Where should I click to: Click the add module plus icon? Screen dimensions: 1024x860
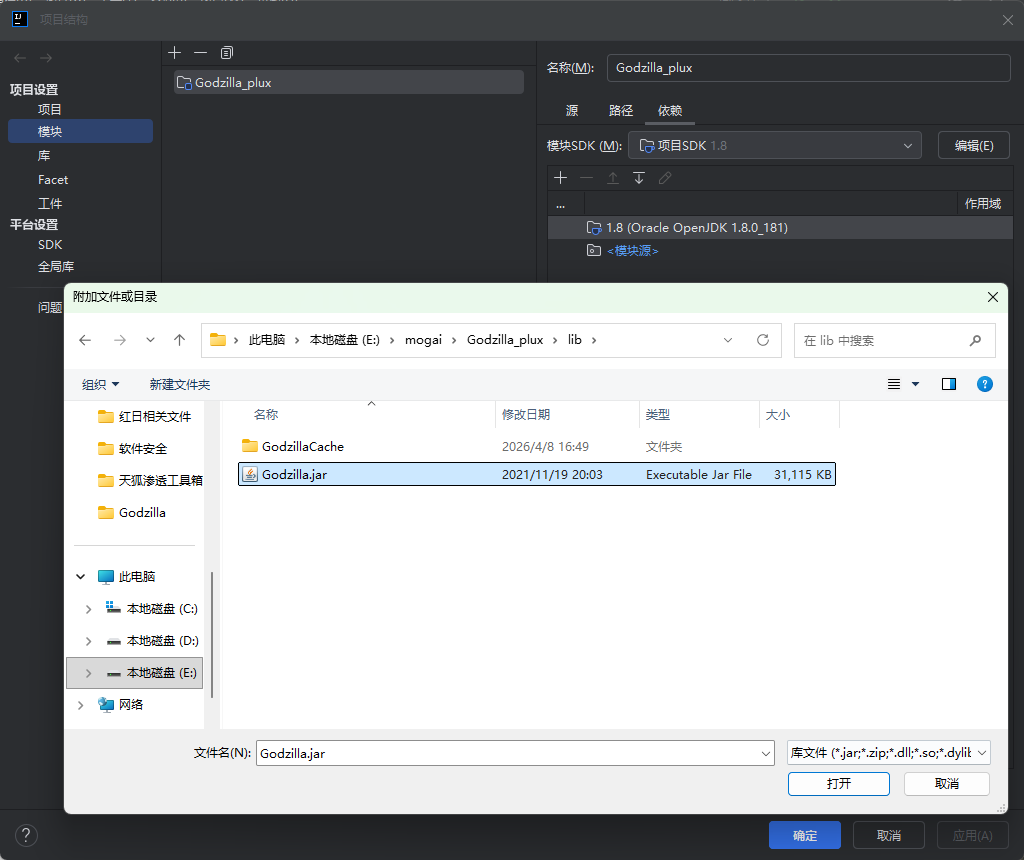pyautogui.click(x=174, y=53)
